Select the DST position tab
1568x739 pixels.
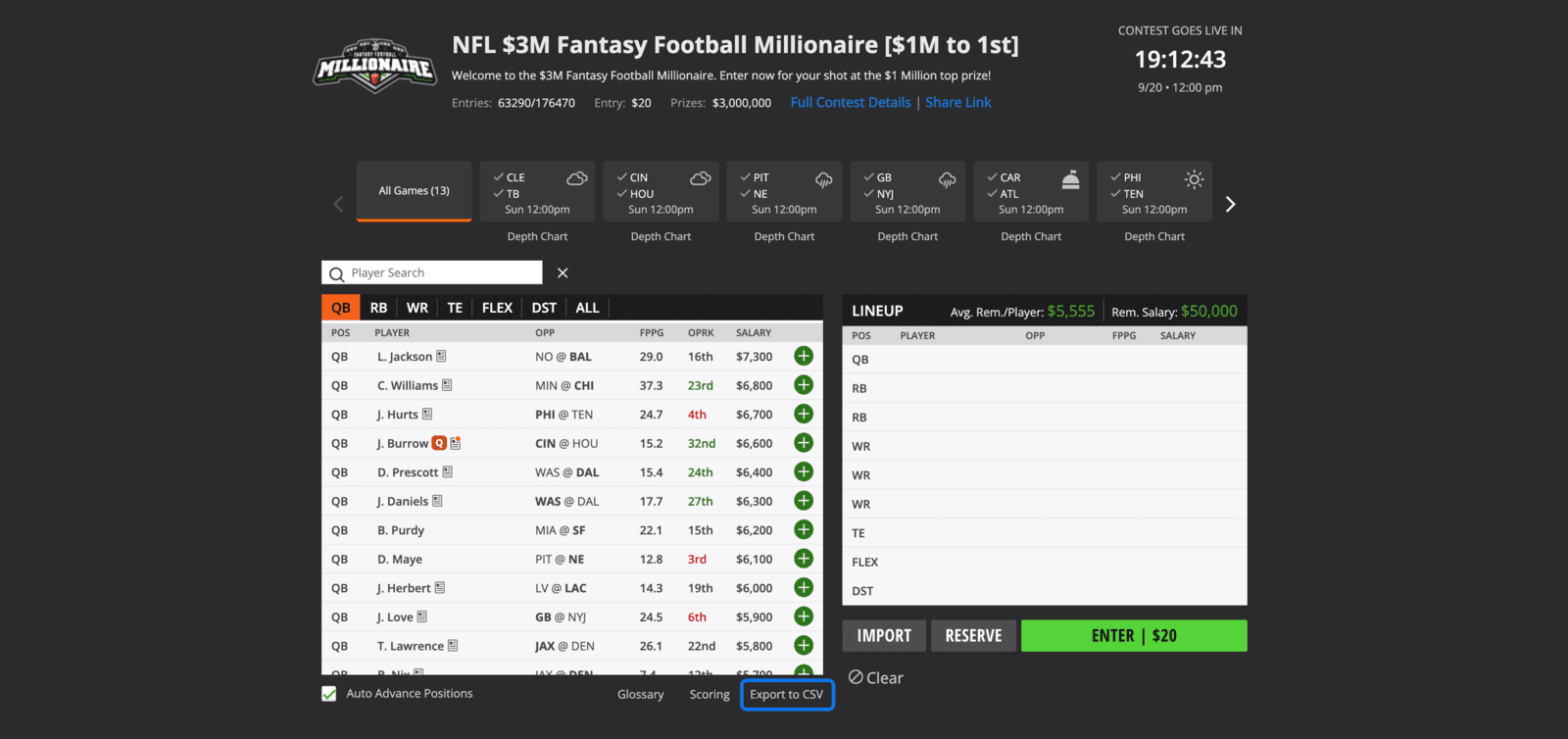tap(544, 308)
